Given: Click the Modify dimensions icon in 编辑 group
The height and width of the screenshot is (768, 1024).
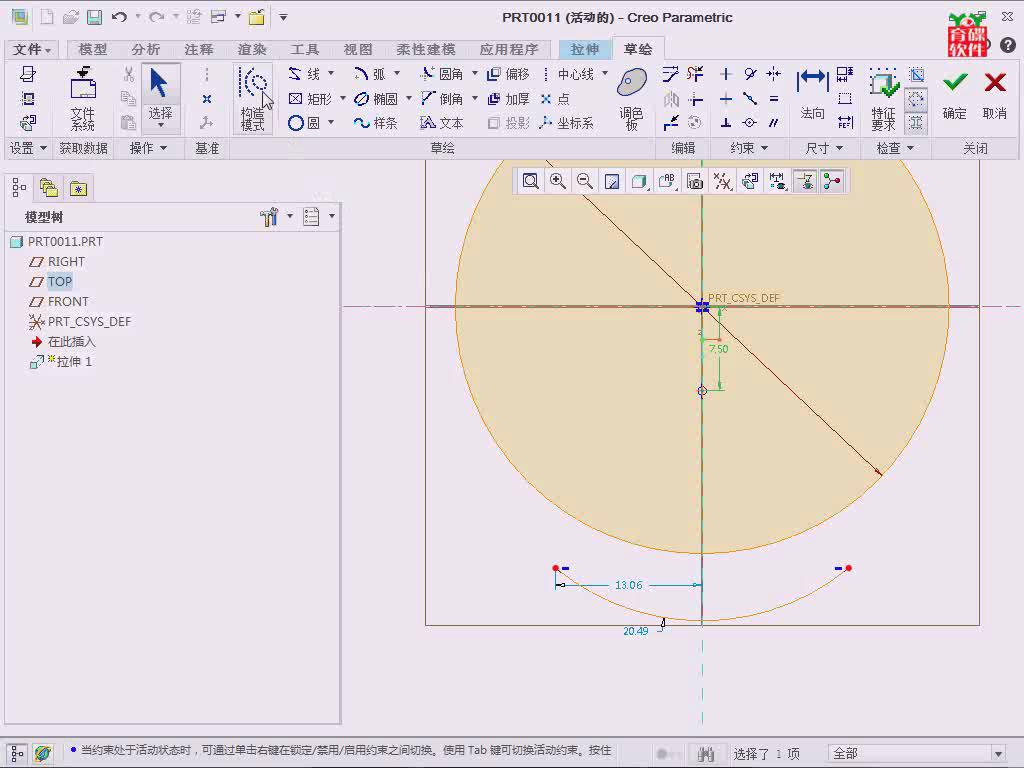Looking at the screenshot, I should (671, 74).
